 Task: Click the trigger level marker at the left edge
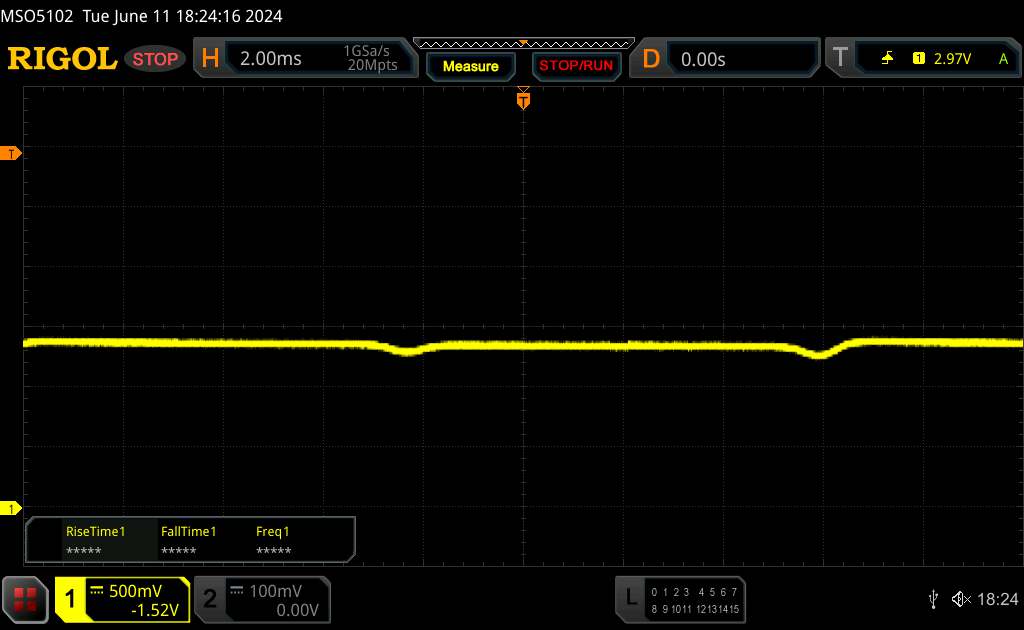(x=10, y=153)
